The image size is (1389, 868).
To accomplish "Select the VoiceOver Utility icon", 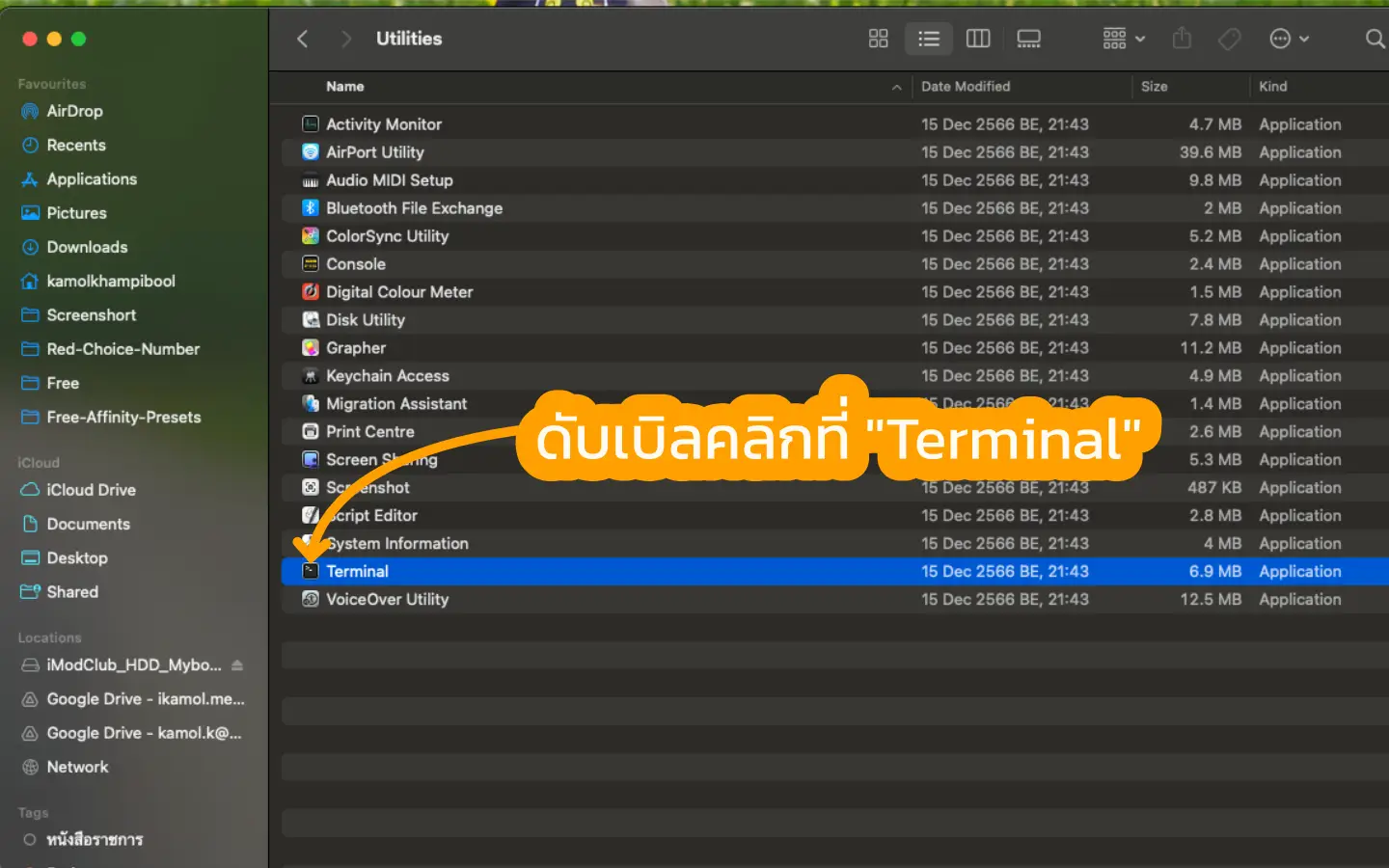I will (x=311, y=600).
